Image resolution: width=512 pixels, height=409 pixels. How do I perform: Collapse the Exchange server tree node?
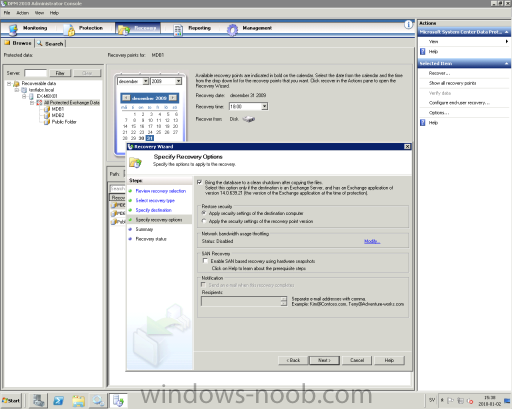click(x=24, y=96)
